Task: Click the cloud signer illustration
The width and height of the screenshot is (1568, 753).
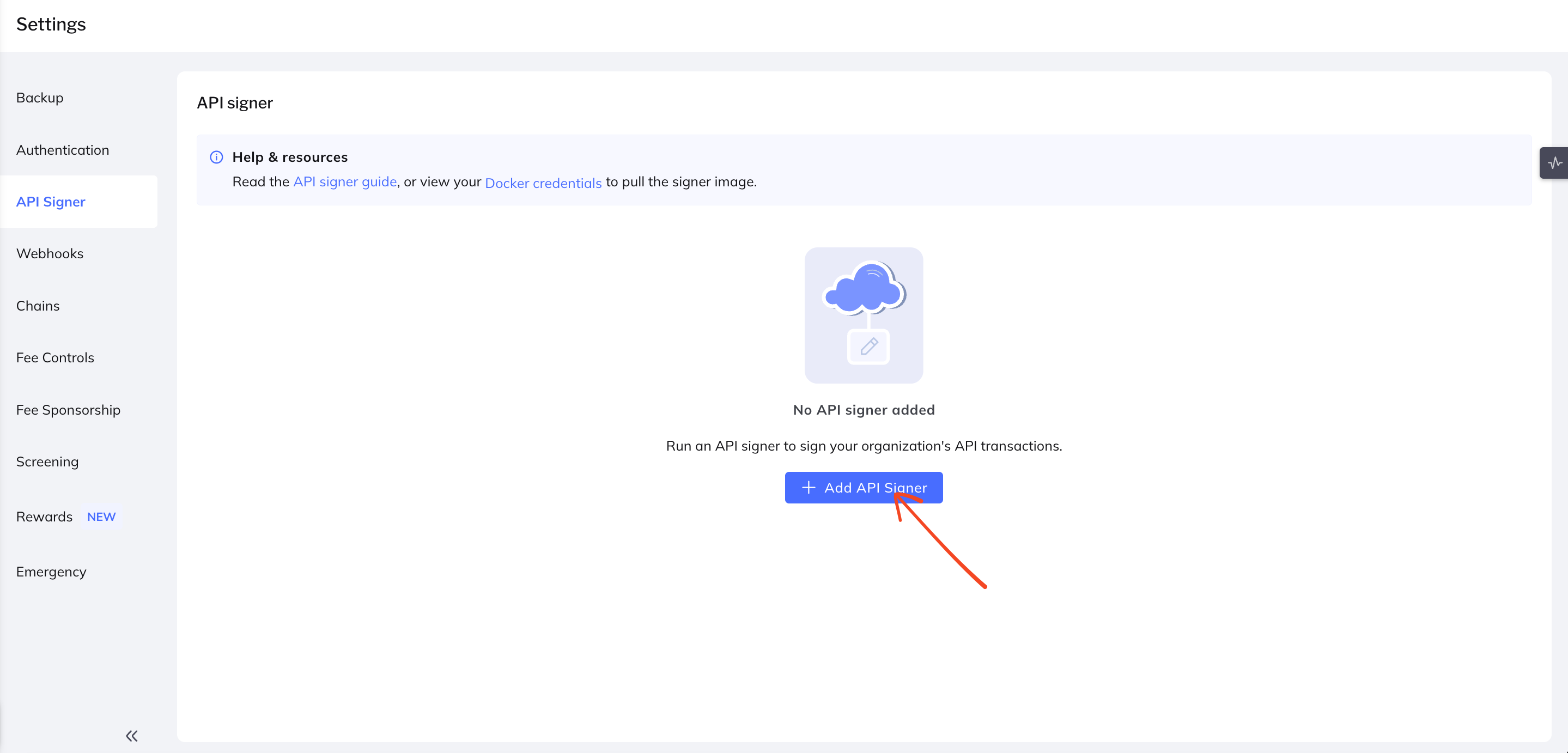Action: (863, 315)
